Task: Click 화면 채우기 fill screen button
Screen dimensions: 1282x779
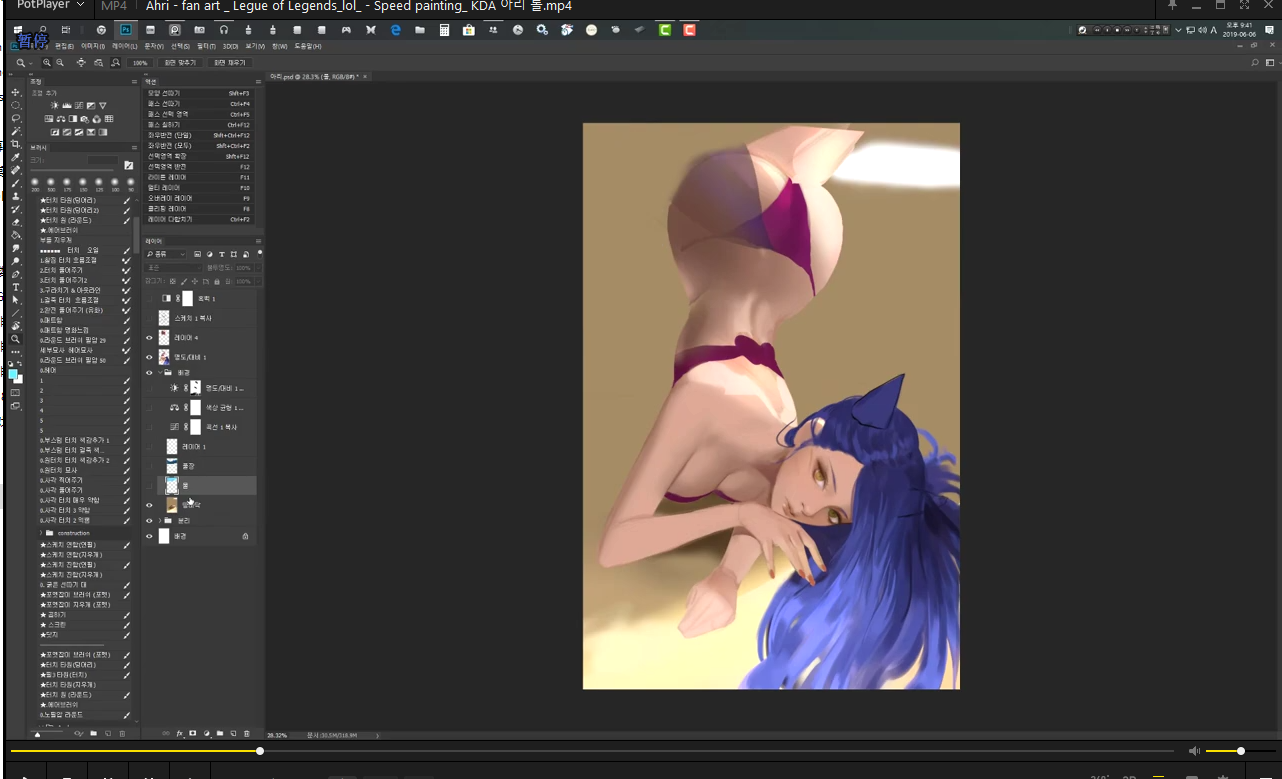Action: tap(229, 63)
